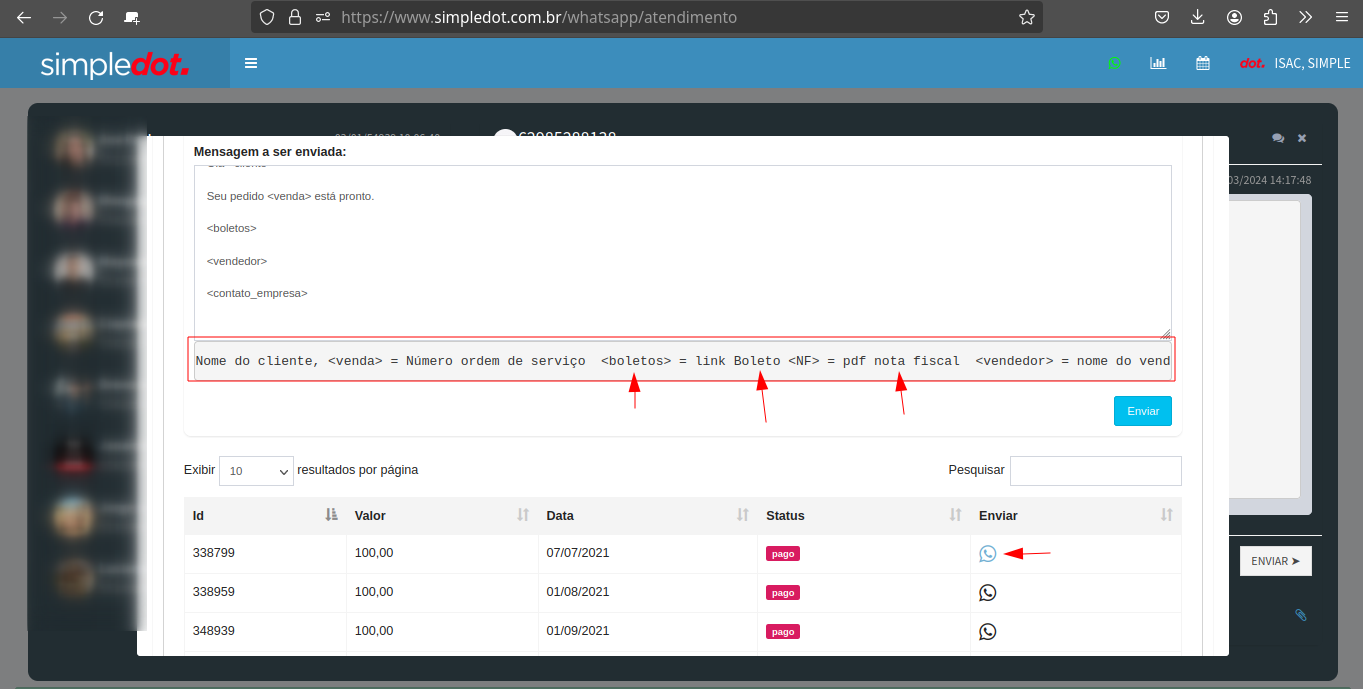Click the Pesquisar search field
Screen dimensions: 1363x689
click(x=1095, y=470)
